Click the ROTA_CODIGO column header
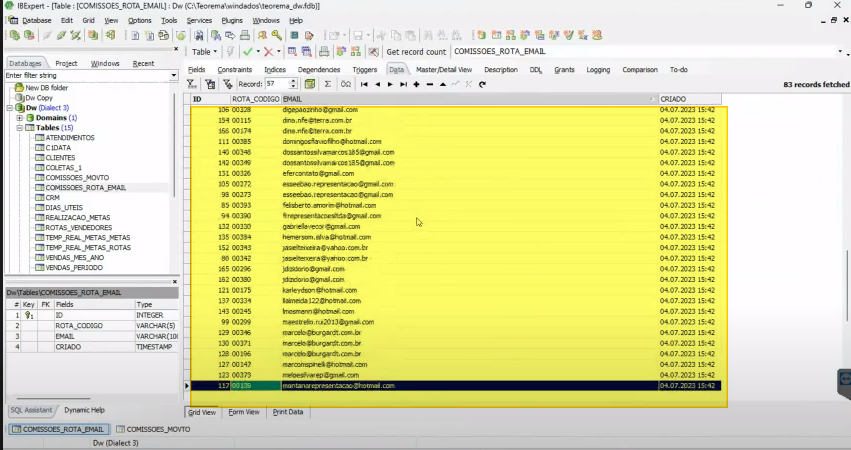This screenshot has width=851, height=450. 255,99
